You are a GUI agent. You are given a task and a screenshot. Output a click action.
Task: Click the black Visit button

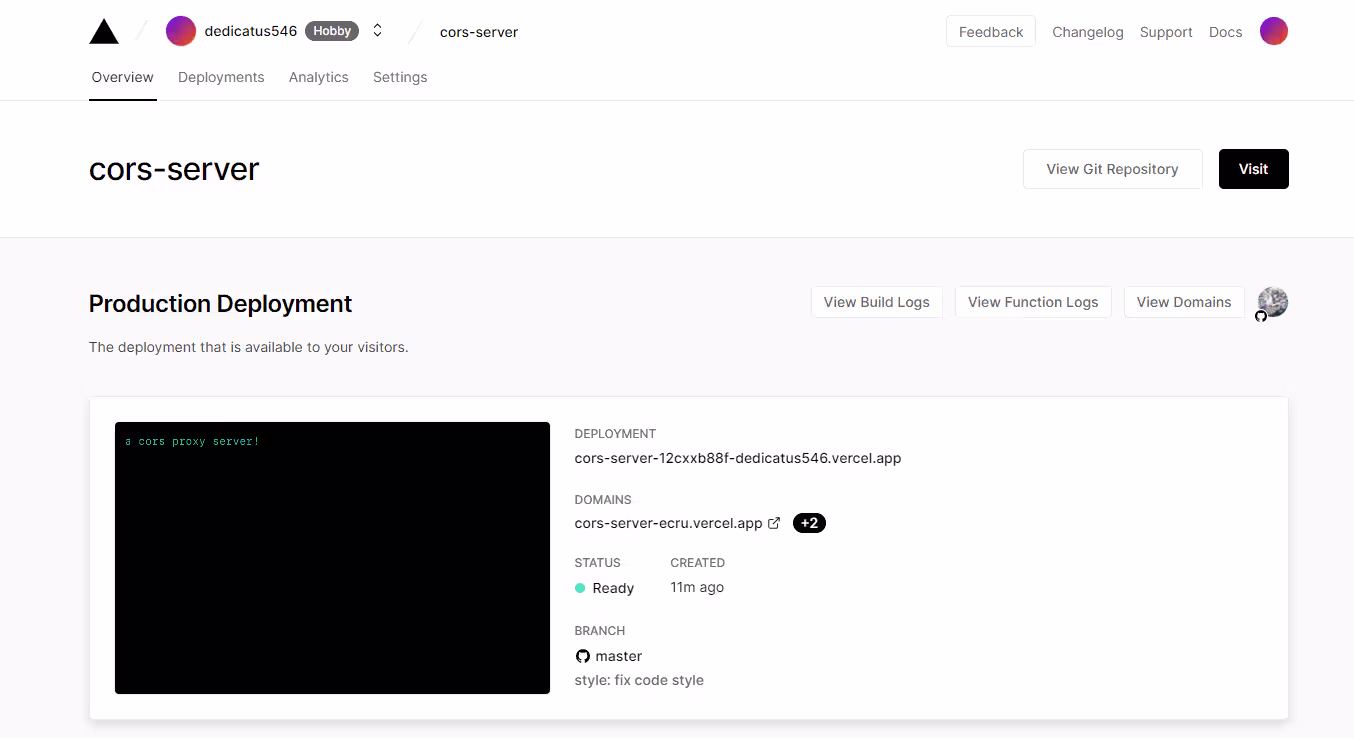(x=1254, y=169)
